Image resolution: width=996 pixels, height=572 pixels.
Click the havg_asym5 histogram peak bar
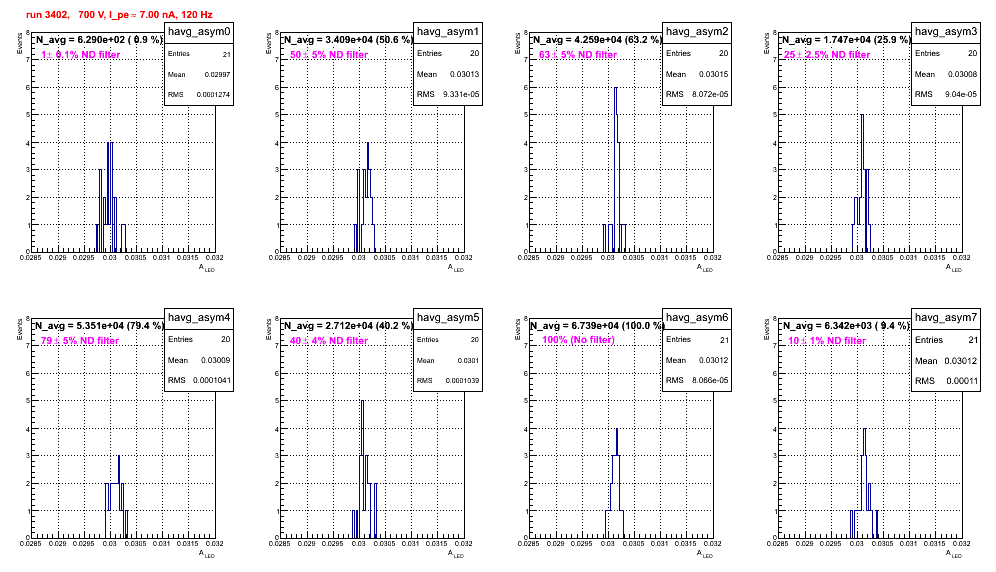[362, 468]
